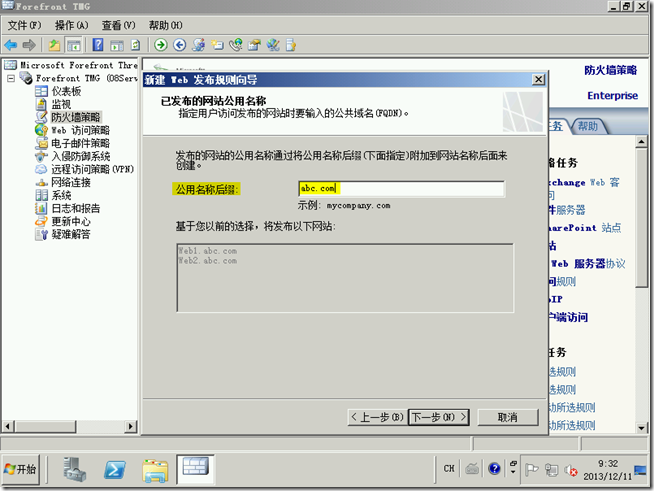Open the 帮助(H) menu
654x491 pixels.
pos(166,25)
